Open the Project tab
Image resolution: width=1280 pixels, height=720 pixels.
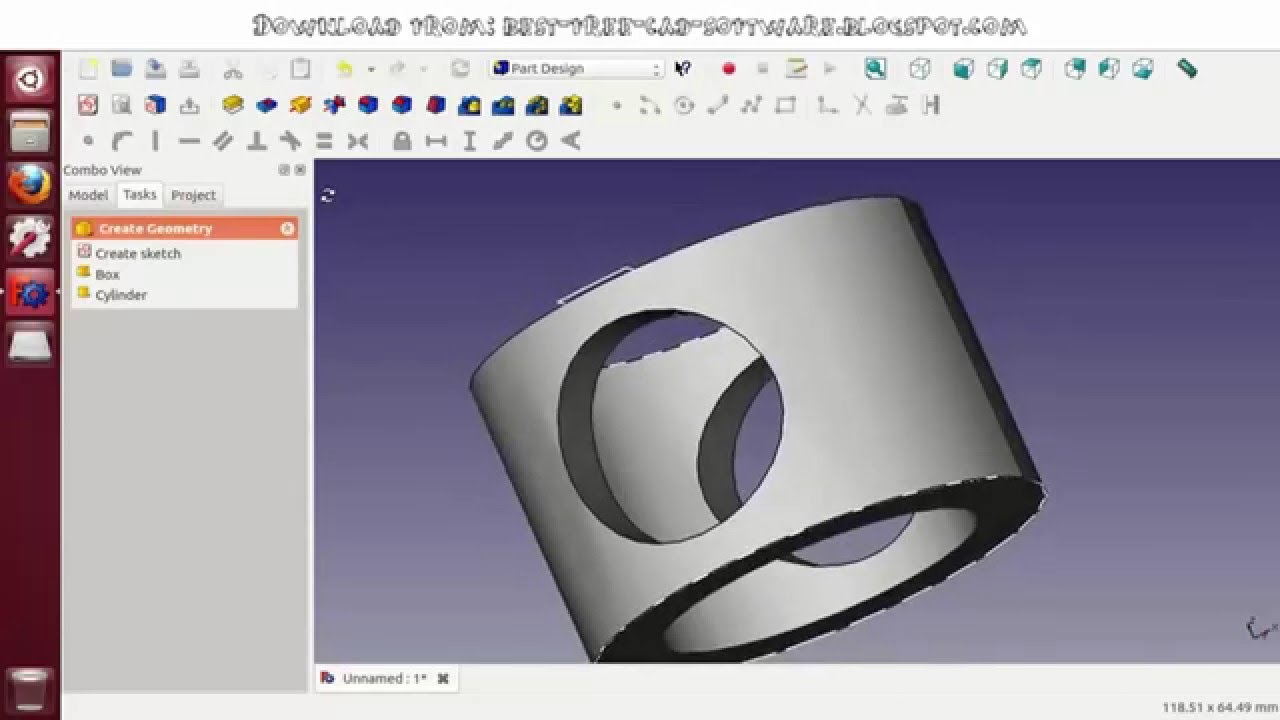tap(193, 195)
